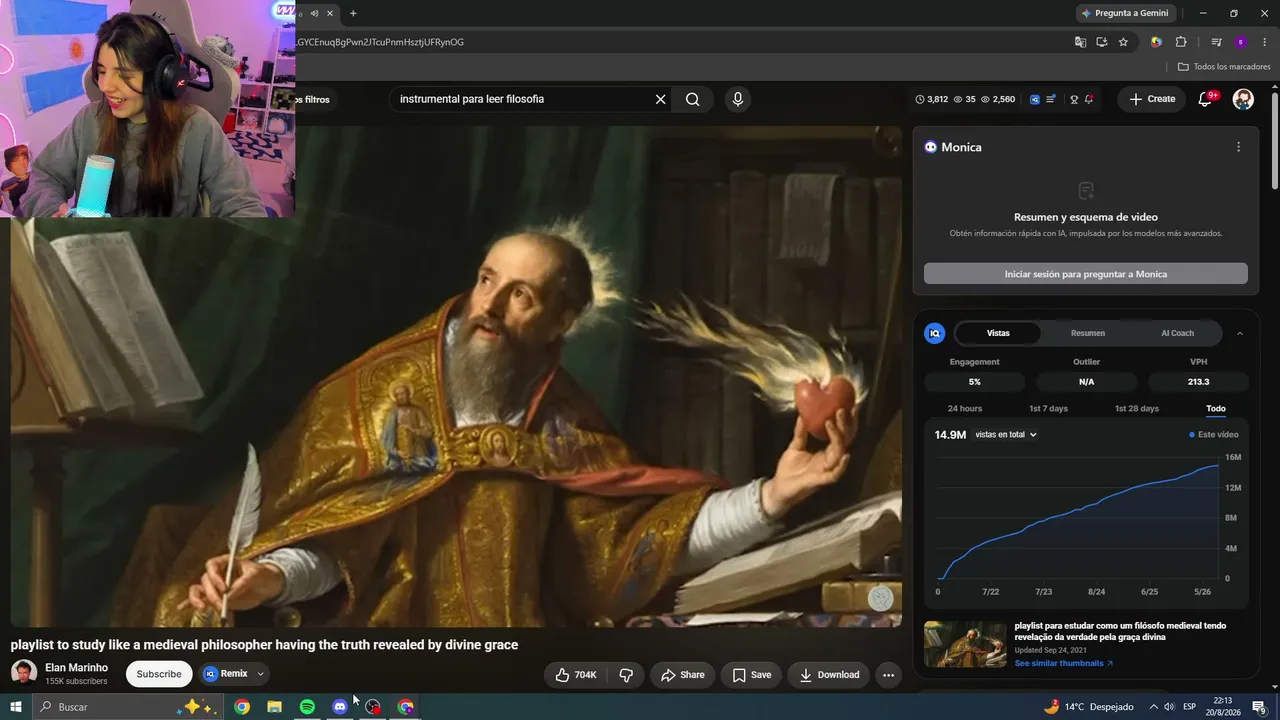Click the vidIQ logo in the stats panel
Screen dimensions: 1280x720
(x=935, y=333)
